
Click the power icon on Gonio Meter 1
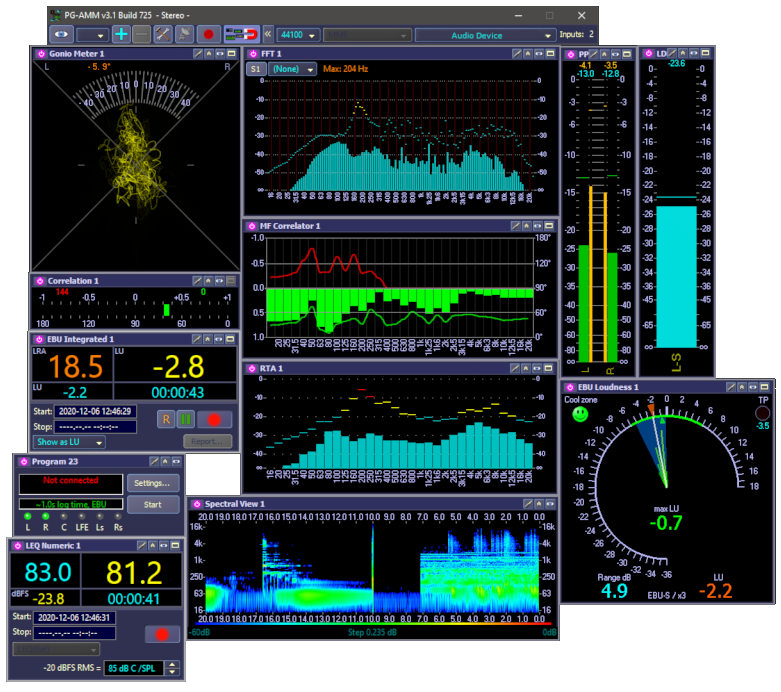tap(41, 53)
